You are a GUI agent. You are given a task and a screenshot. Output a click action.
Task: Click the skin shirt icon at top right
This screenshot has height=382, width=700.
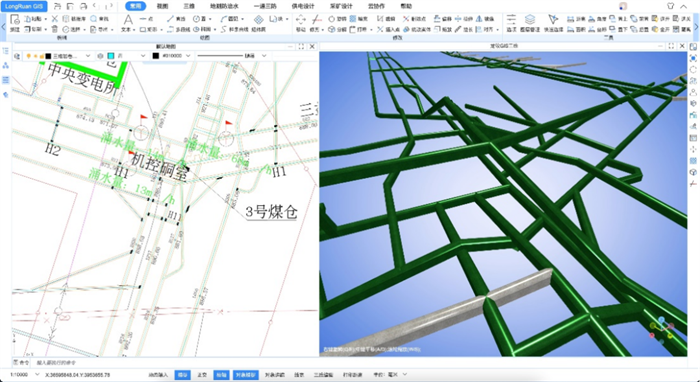tap(670, 6)
